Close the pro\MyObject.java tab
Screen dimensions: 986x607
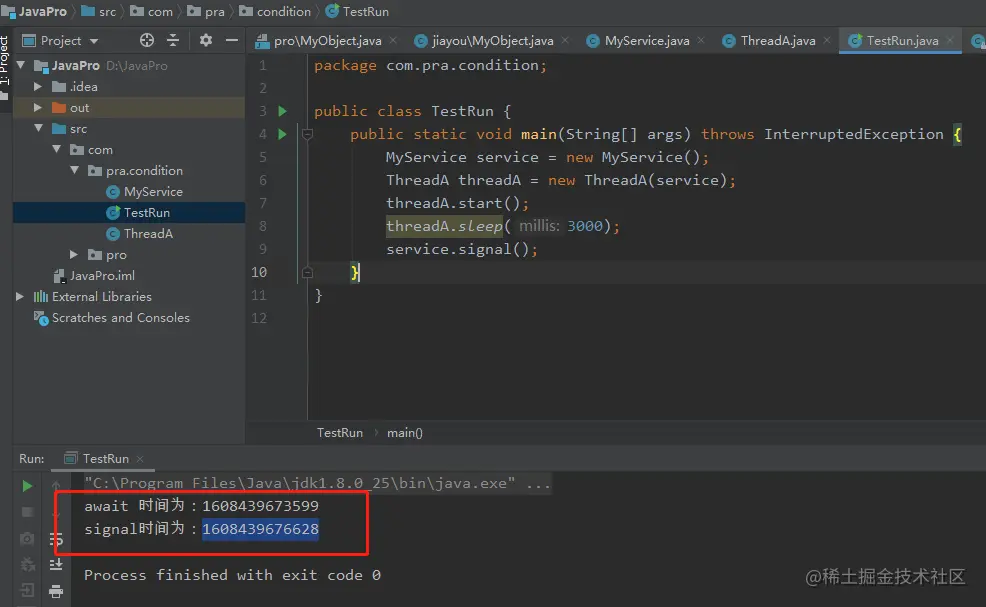click(393, 40)
